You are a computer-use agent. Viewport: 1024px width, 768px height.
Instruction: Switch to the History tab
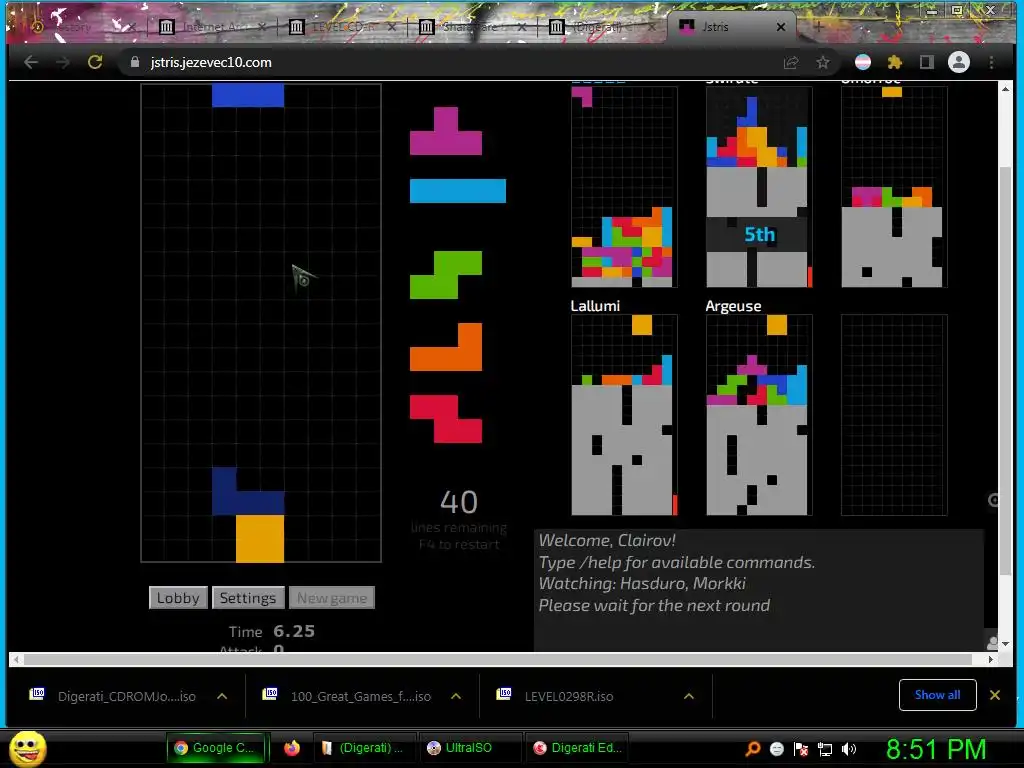[82, 27]
